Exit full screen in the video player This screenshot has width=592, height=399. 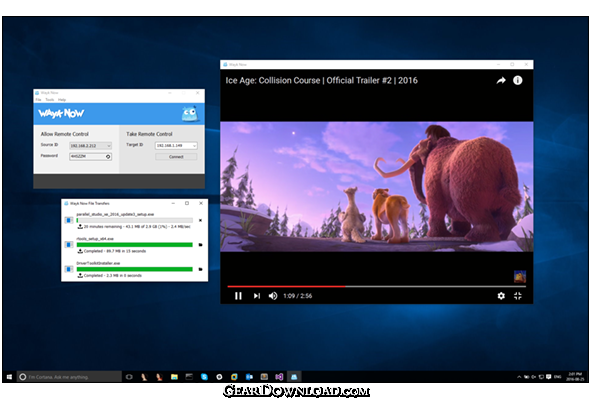518,296
